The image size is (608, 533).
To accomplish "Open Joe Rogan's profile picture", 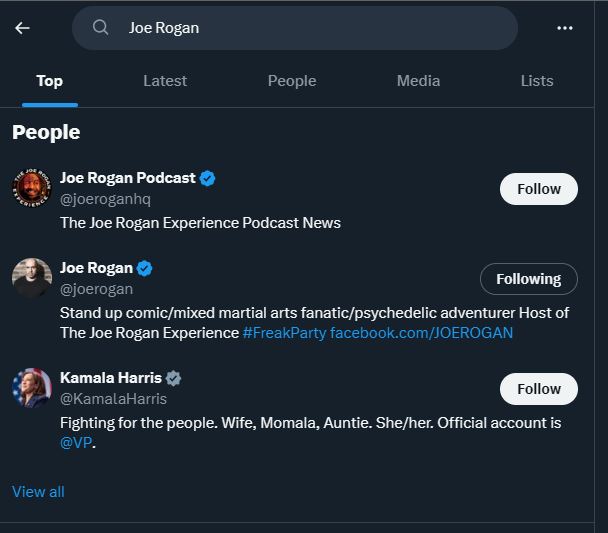I will pyautogui.click(x=32, y=278).
